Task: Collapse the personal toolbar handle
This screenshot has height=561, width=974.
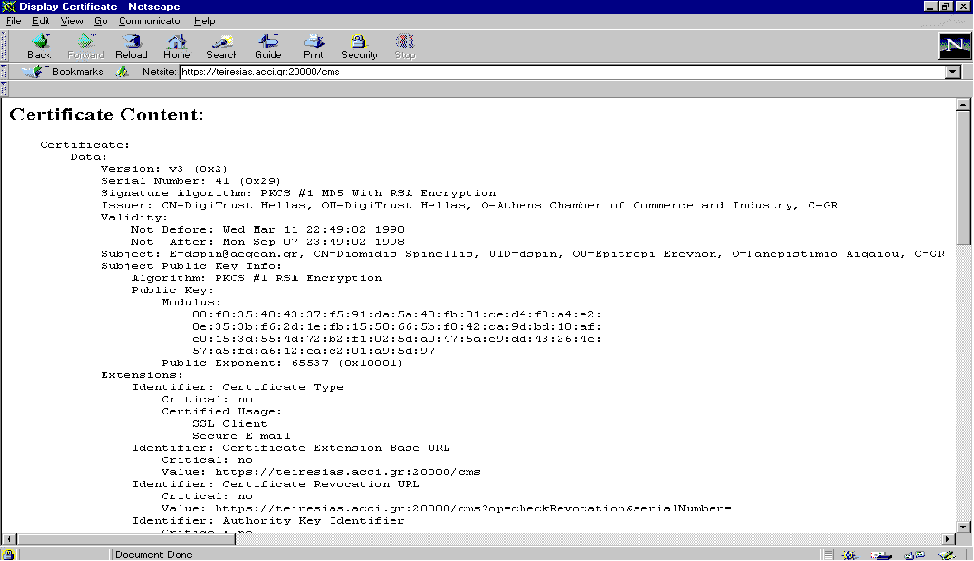Action: (4, 88)
